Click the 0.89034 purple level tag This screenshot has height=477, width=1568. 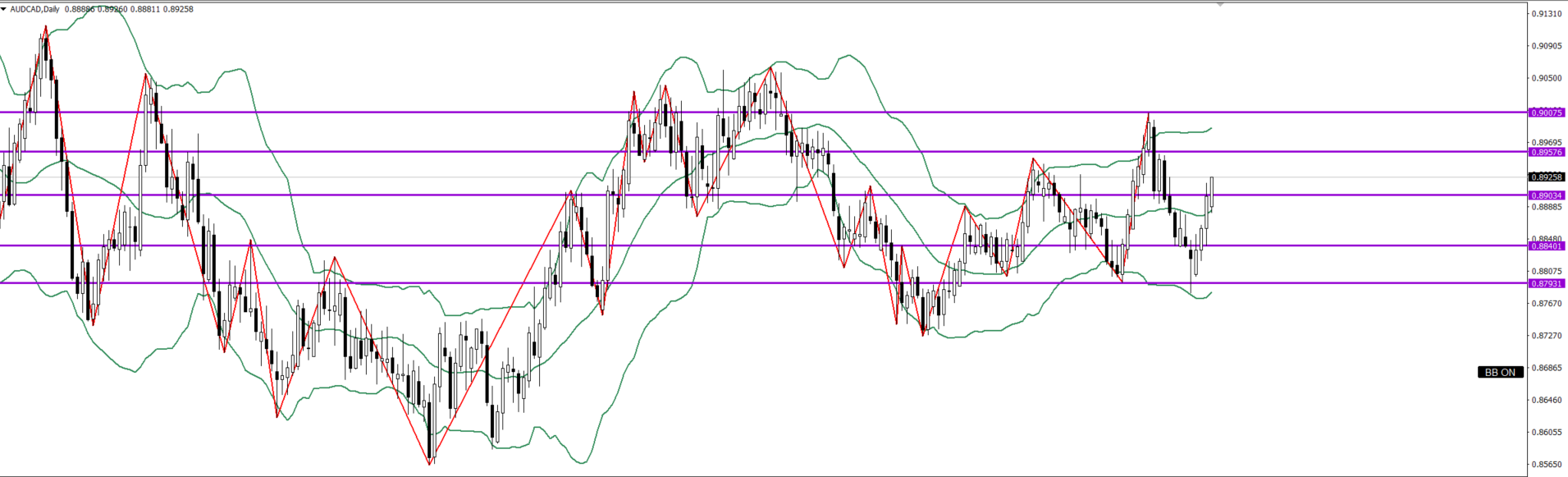click(x=1547, y=195)
